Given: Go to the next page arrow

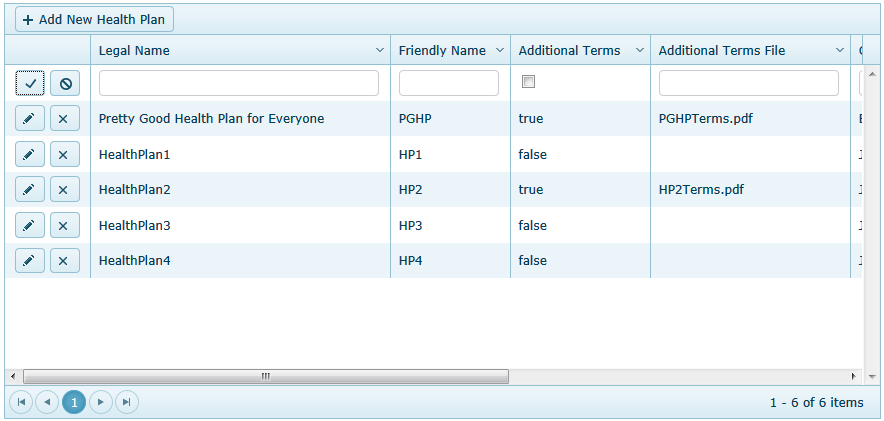Looking at the screenshot, I should (x=100, y=402).
